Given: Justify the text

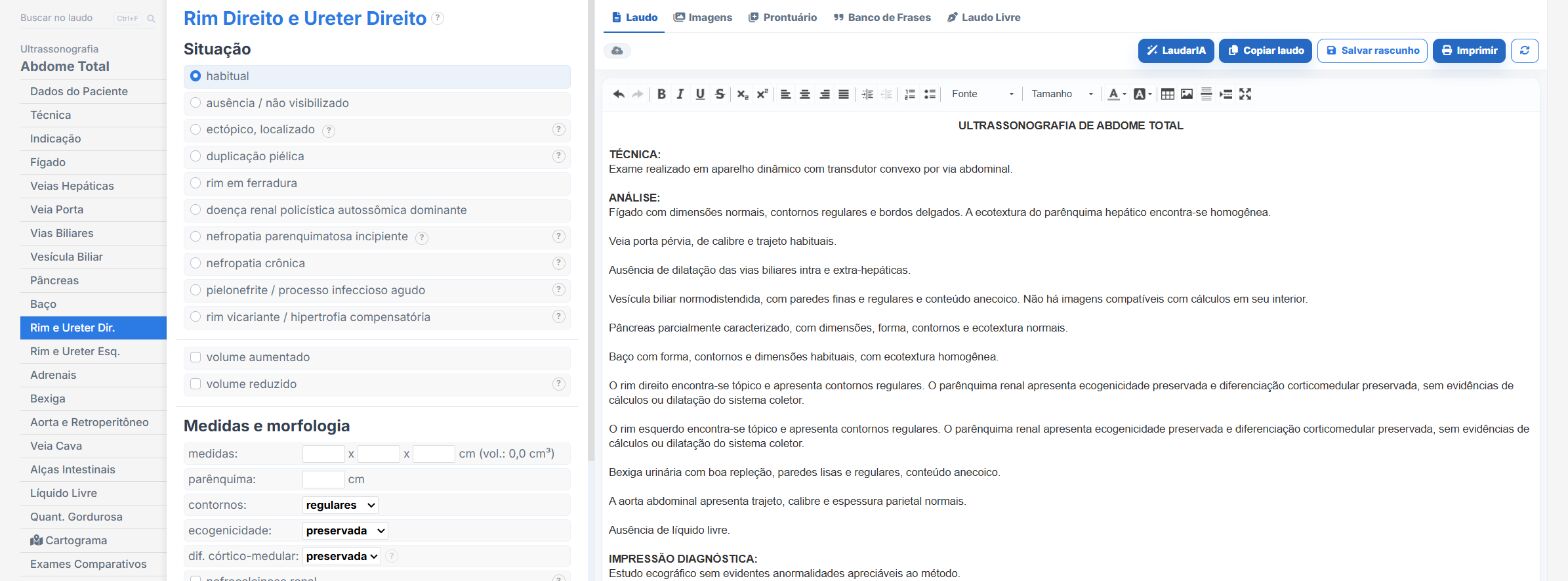Looking at the screenshot, I should pyautogui.click(x=844, y=94).
